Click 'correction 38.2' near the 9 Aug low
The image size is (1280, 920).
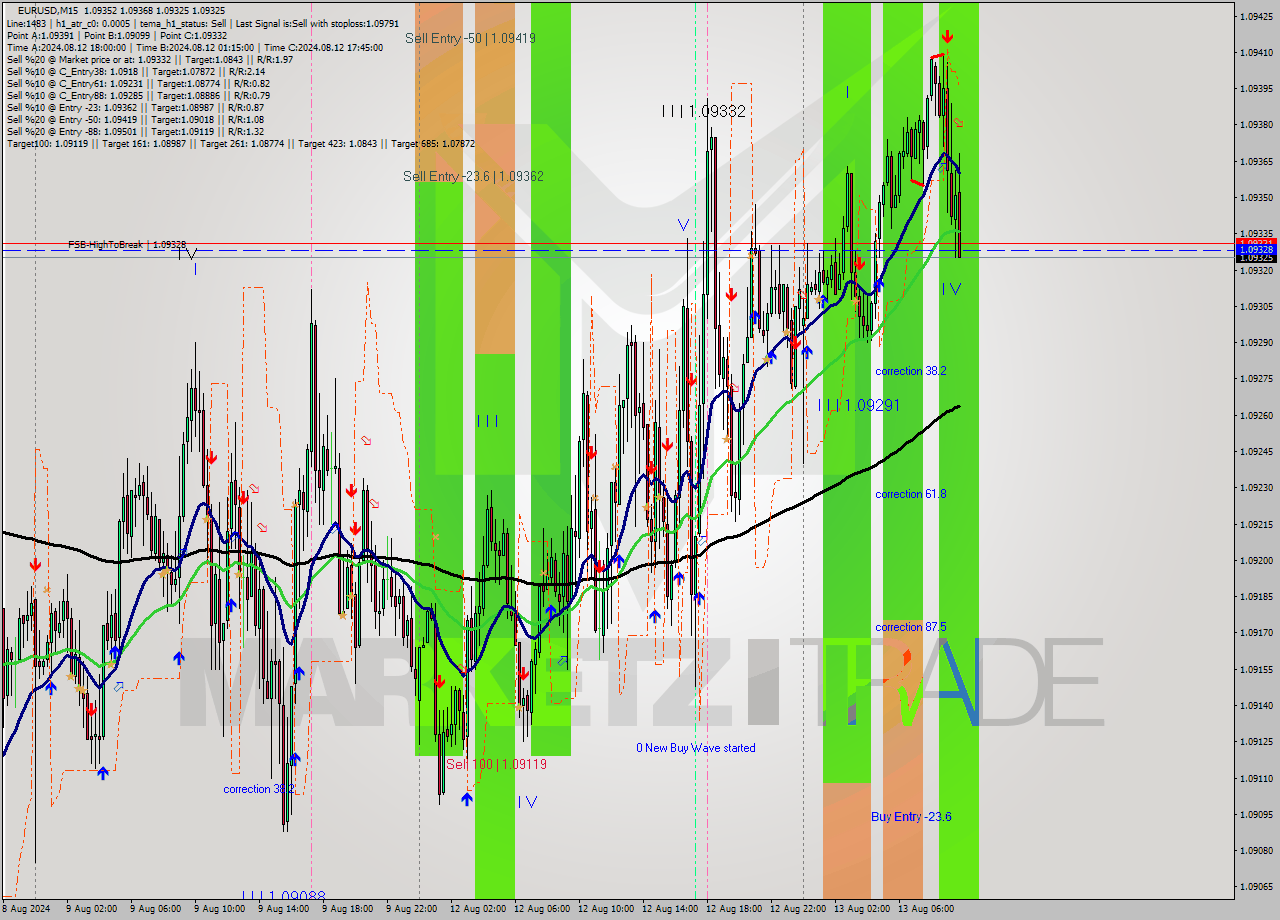pyautogui.click(x=259, y=789)
